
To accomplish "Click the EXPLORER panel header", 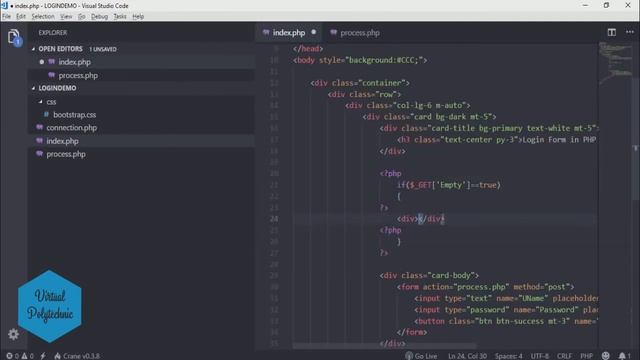I will (53, 33).
